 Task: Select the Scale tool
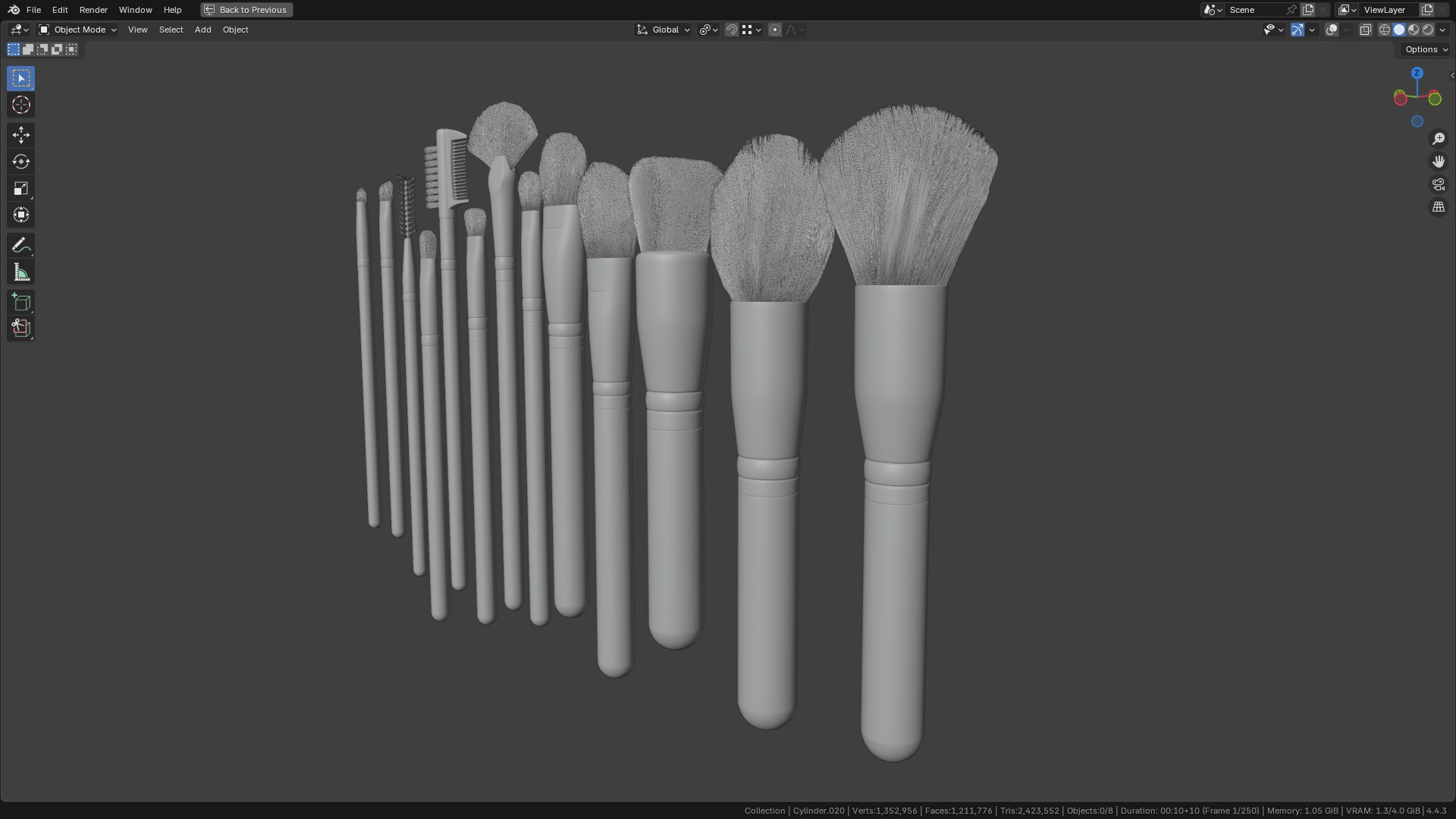click(21, 188)
